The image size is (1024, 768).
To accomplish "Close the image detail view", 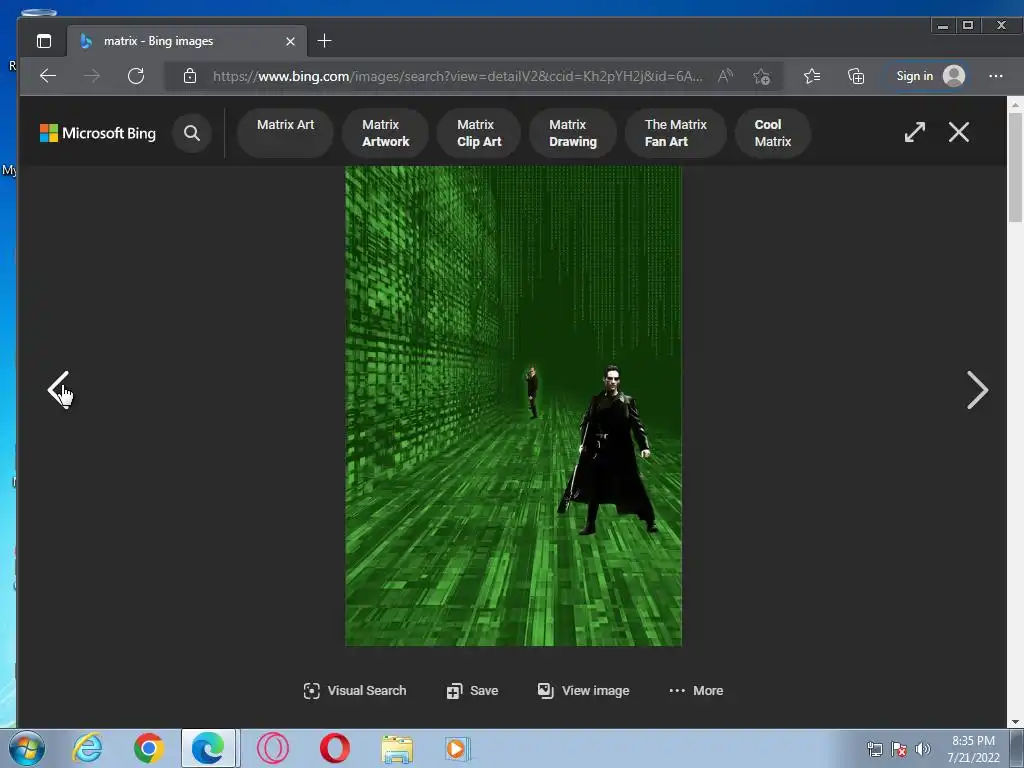I will pos(959,133).
